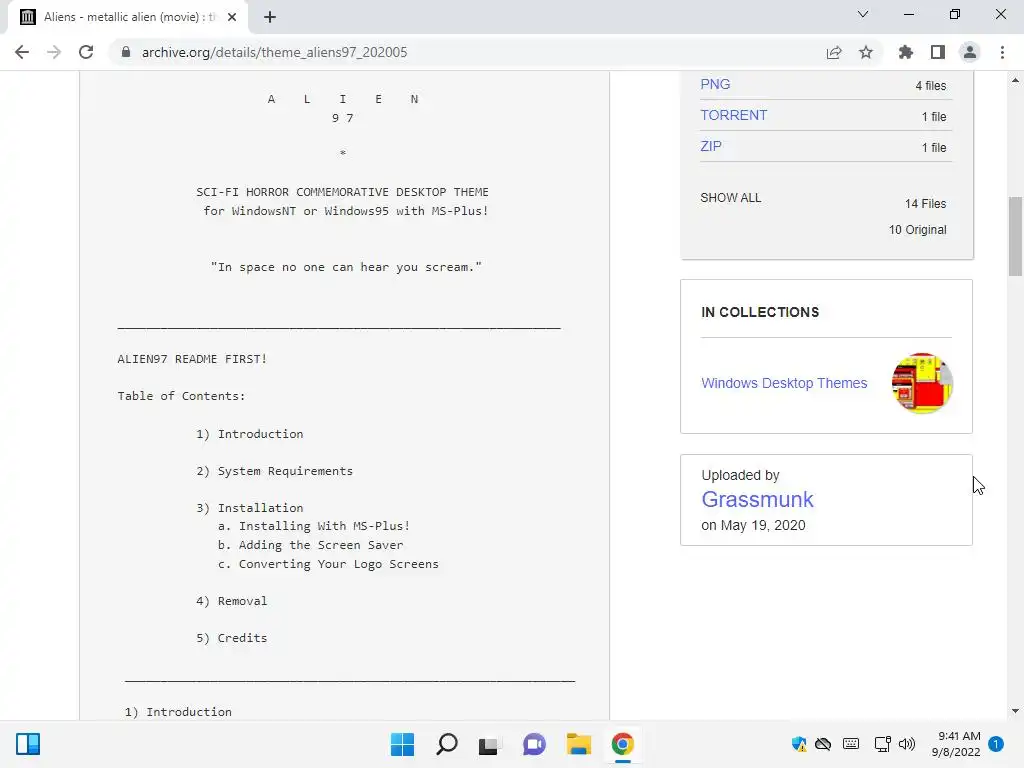
Task: Click 'b. Adding the Screen Saver' line
Action: click(x=310, y=545)
